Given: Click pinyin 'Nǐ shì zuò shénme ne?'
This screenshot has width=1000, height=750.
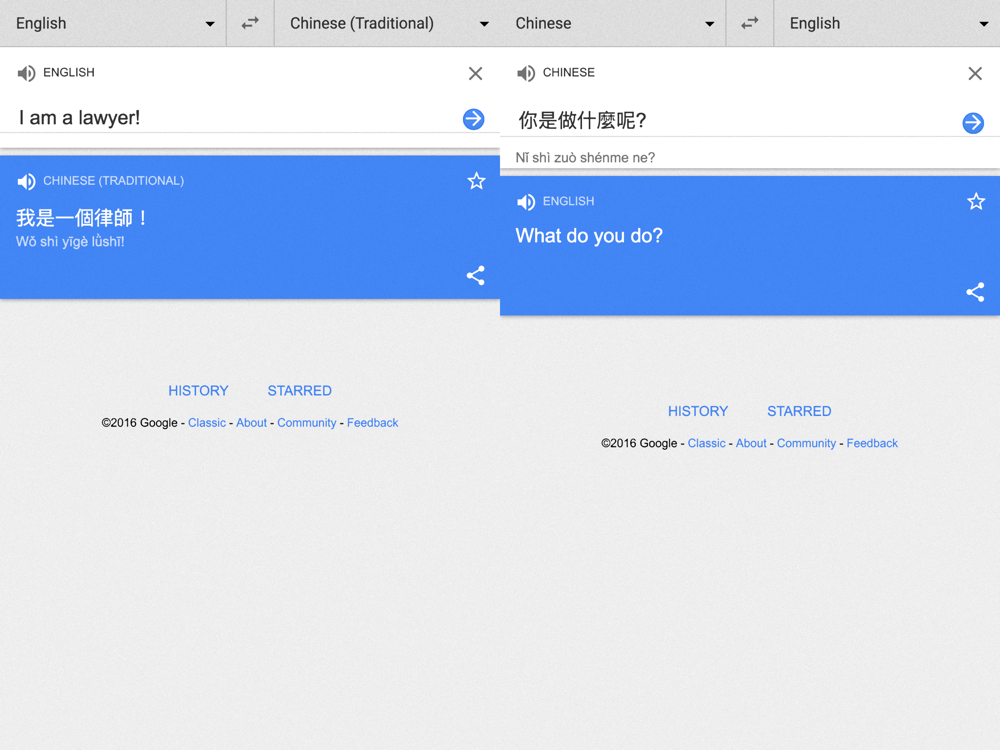Looking at the screenshot, I should 585,158.
